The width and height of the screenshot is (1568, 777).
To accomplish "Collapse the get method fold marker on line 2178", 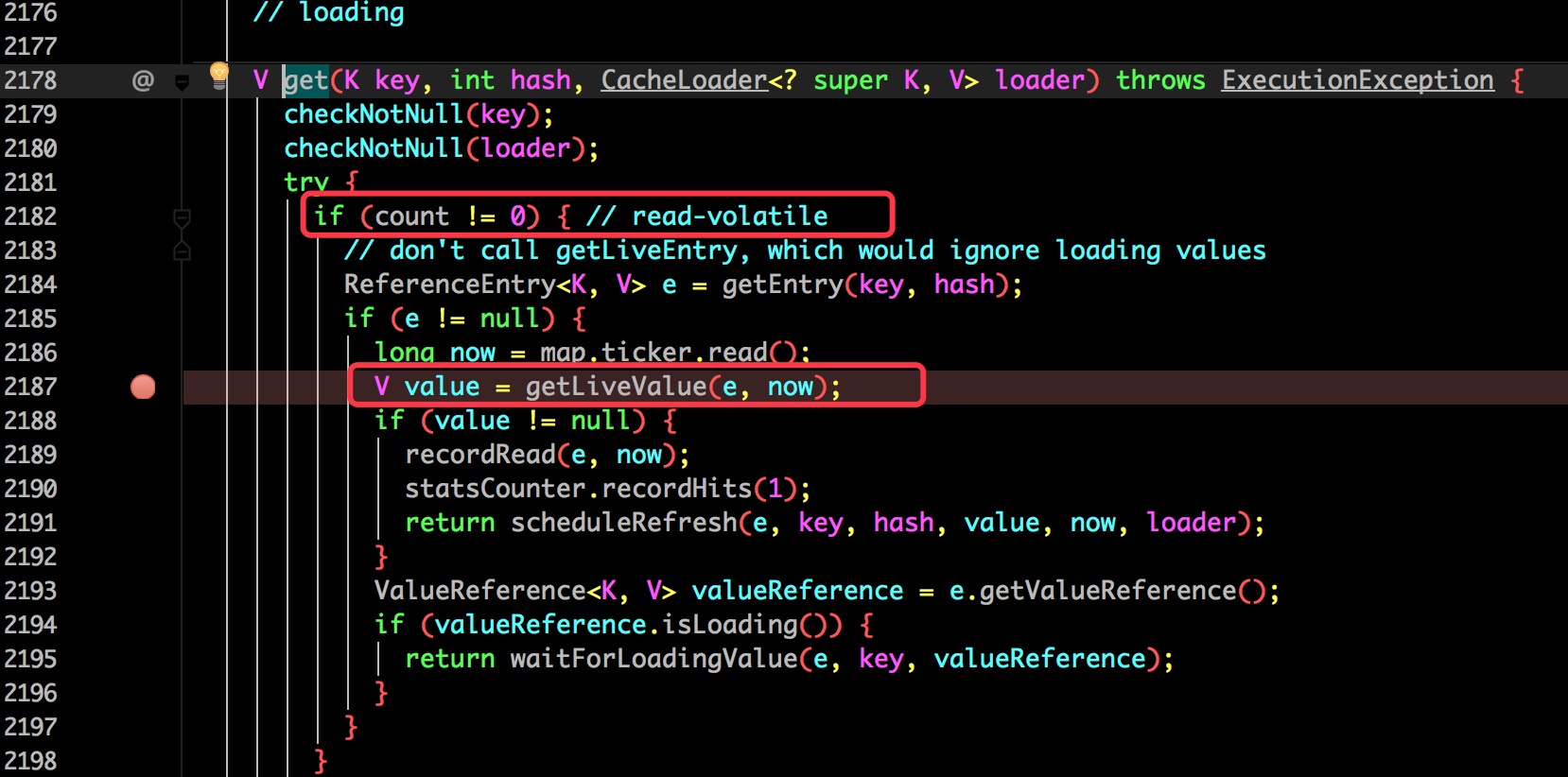I will (x=183, y=82).
